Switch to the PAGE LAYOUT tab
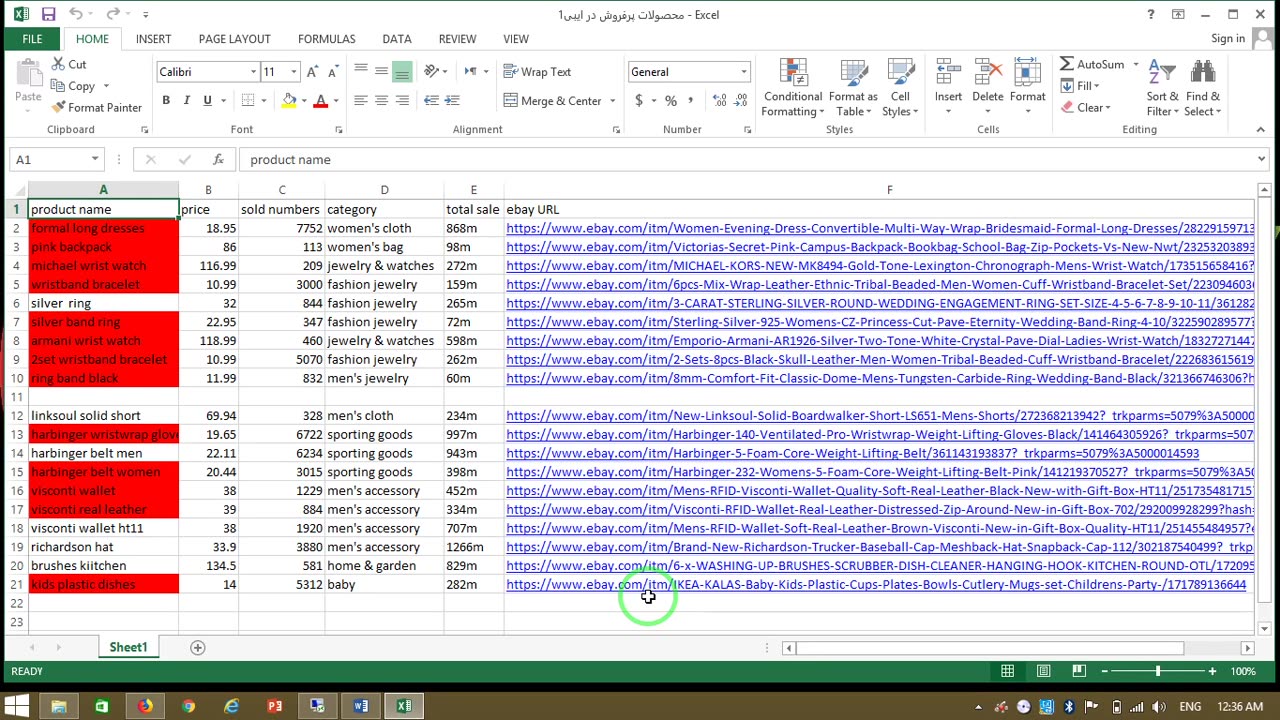Image resolution: width=1280 pixels, height=720 pixels. [234, 39]
